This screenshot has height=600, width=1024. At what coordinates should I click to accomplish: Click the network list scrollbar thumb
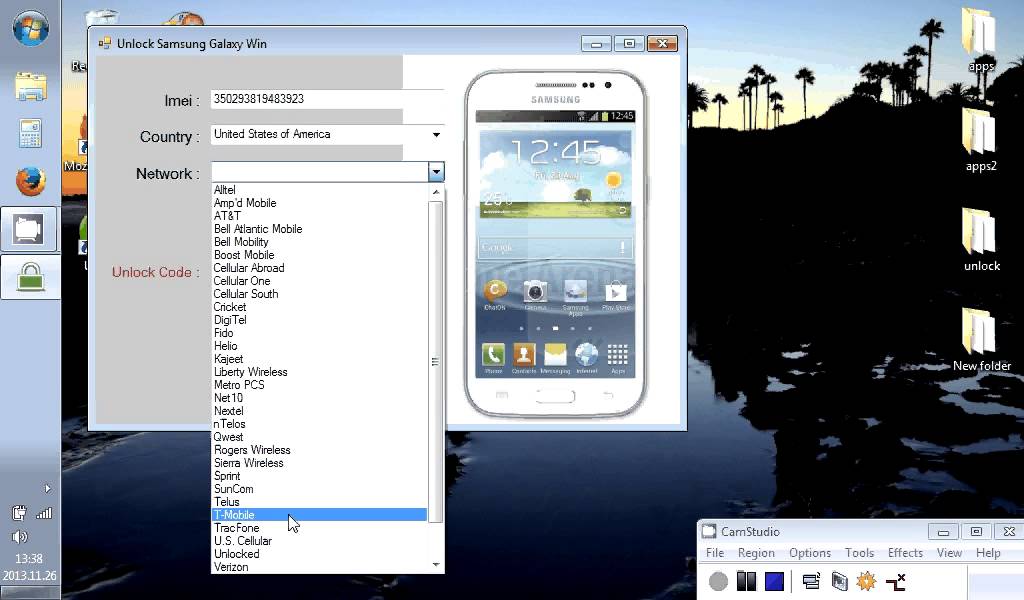click(436, 362)
